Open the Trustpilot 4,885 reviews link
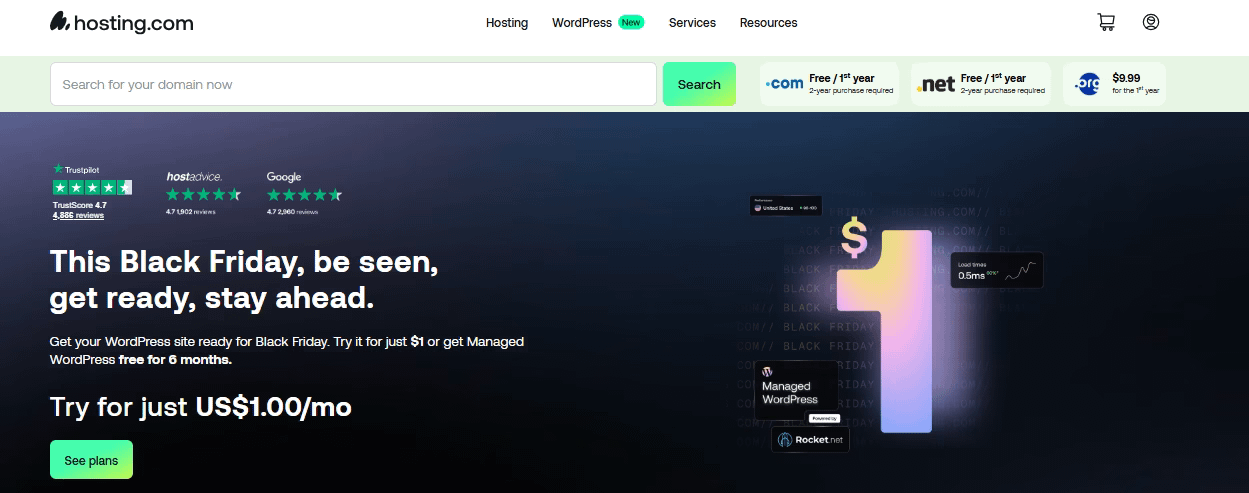The height and width of the screenshot is (493, 1249). pyautogui.click(x=78, y=215)
